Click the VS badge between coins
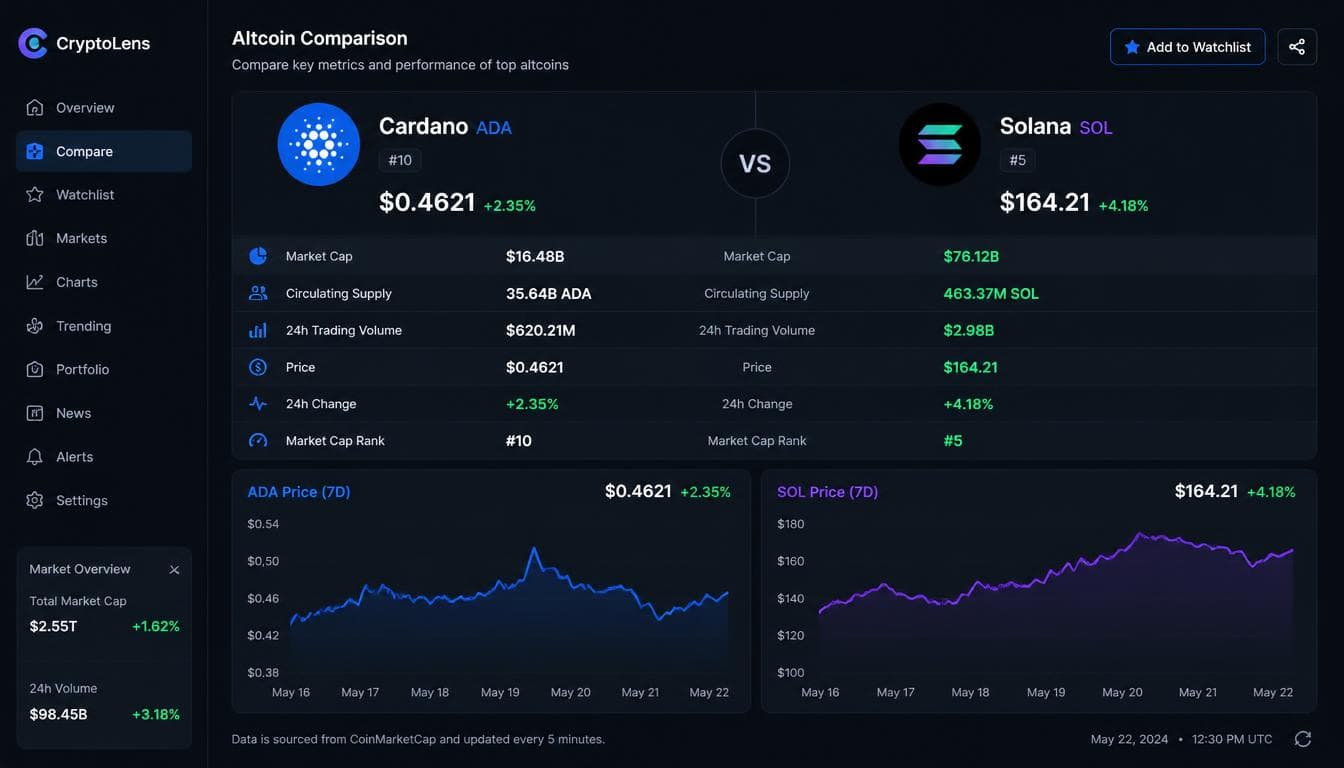Viewport: 1344px width, 768px height. click(x=755, y=164)
